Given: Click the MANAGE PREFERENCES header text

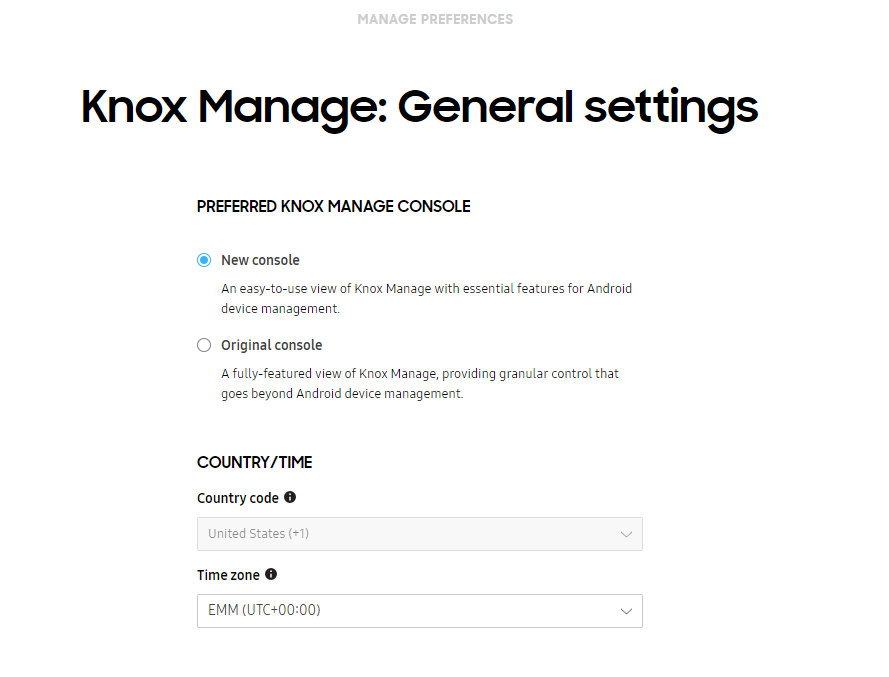Looking at the screenshot, I should pyautogui.click(x=435, y=19).
